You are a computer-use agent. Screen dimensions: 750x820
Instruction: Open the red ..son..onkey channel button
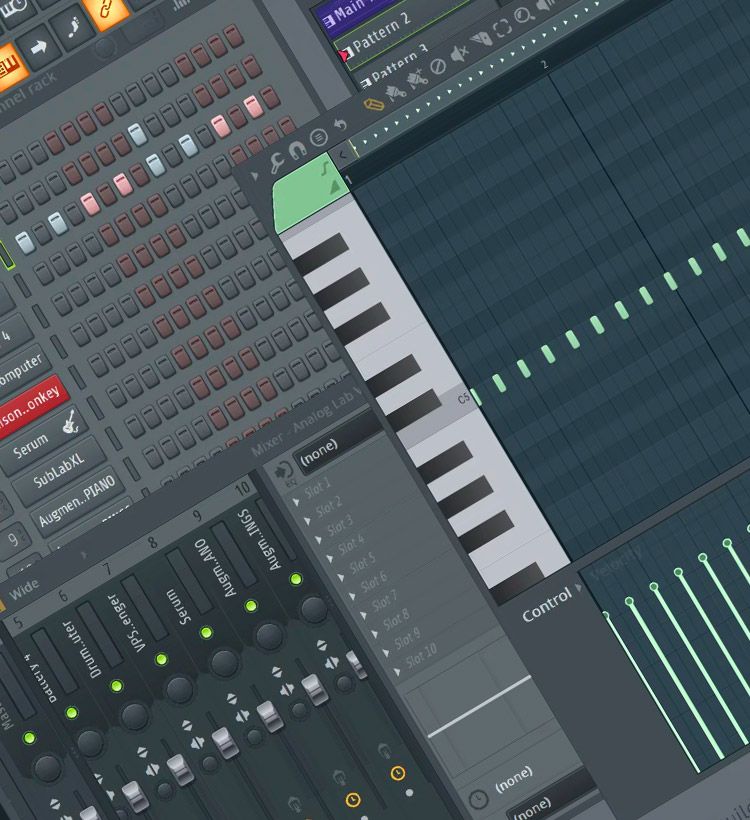(x=29, y=407)
